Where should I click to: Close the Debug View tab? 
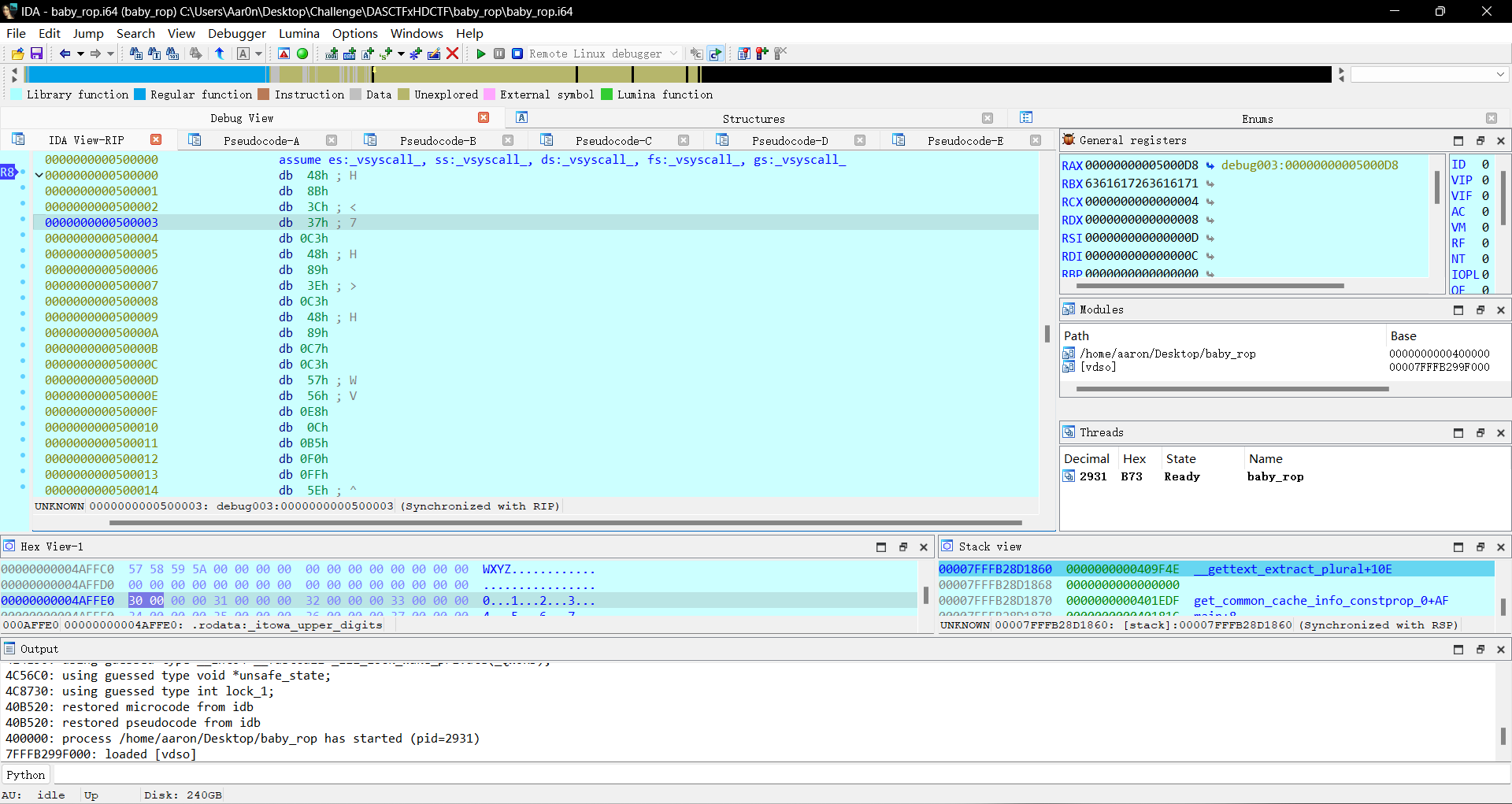coord(484,117)
